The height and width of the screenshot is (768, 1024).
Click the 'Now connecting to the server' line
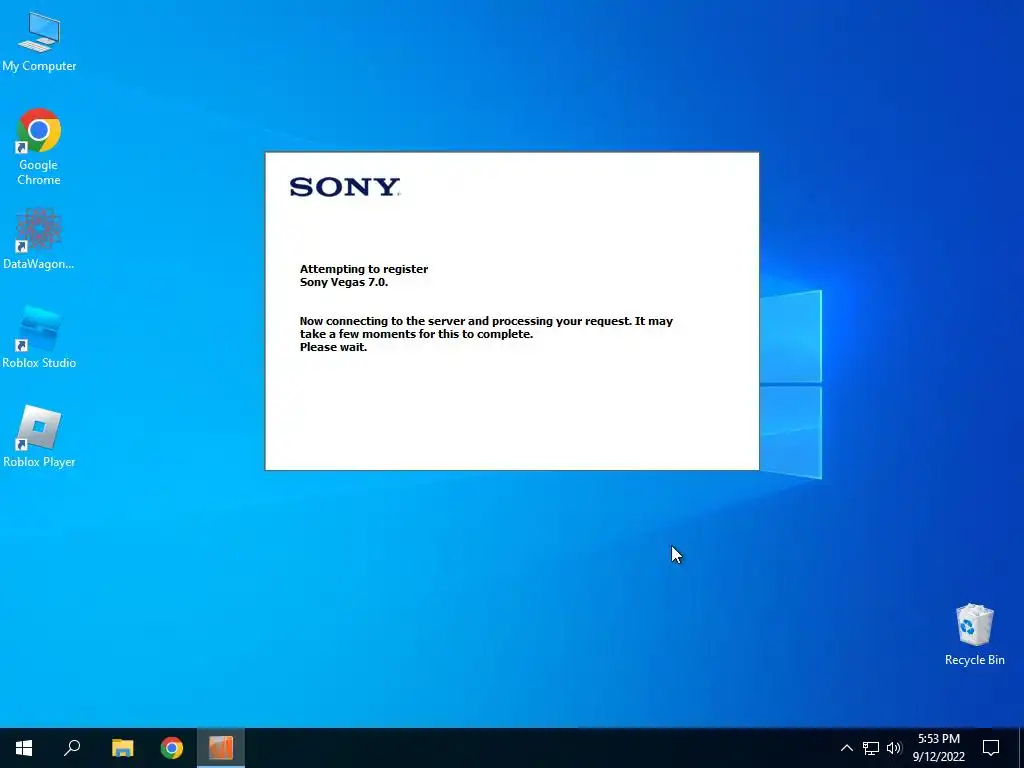[x=486, y=321]
